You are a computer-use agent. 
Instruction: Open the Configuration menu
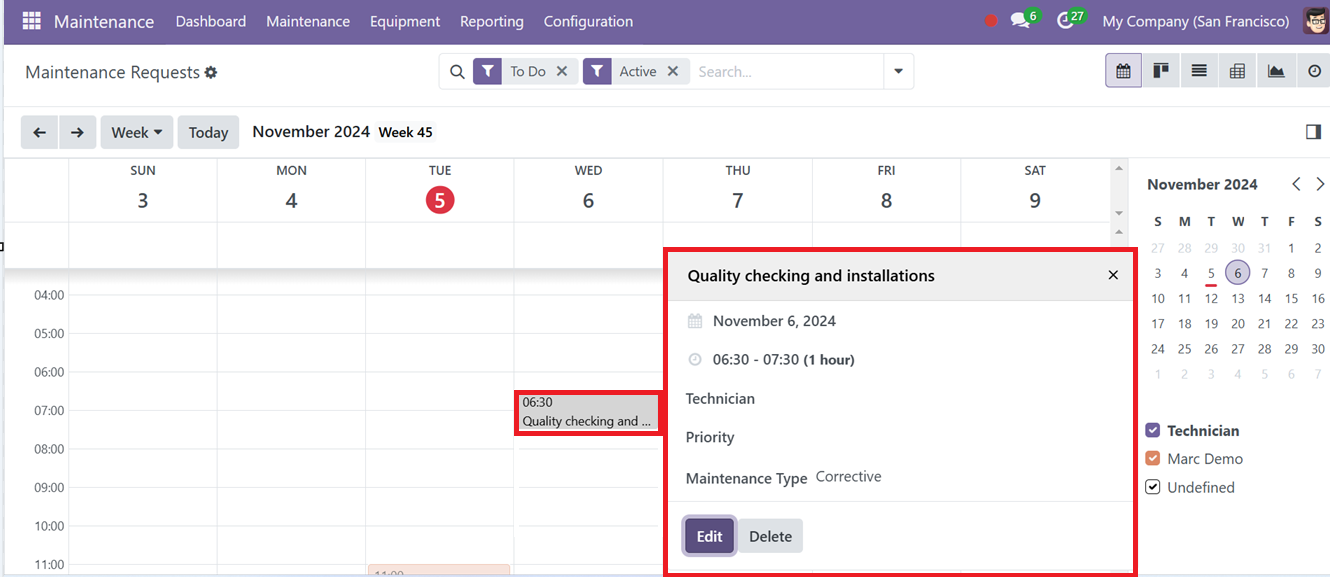pyautogui.click(x=588, y=21)
